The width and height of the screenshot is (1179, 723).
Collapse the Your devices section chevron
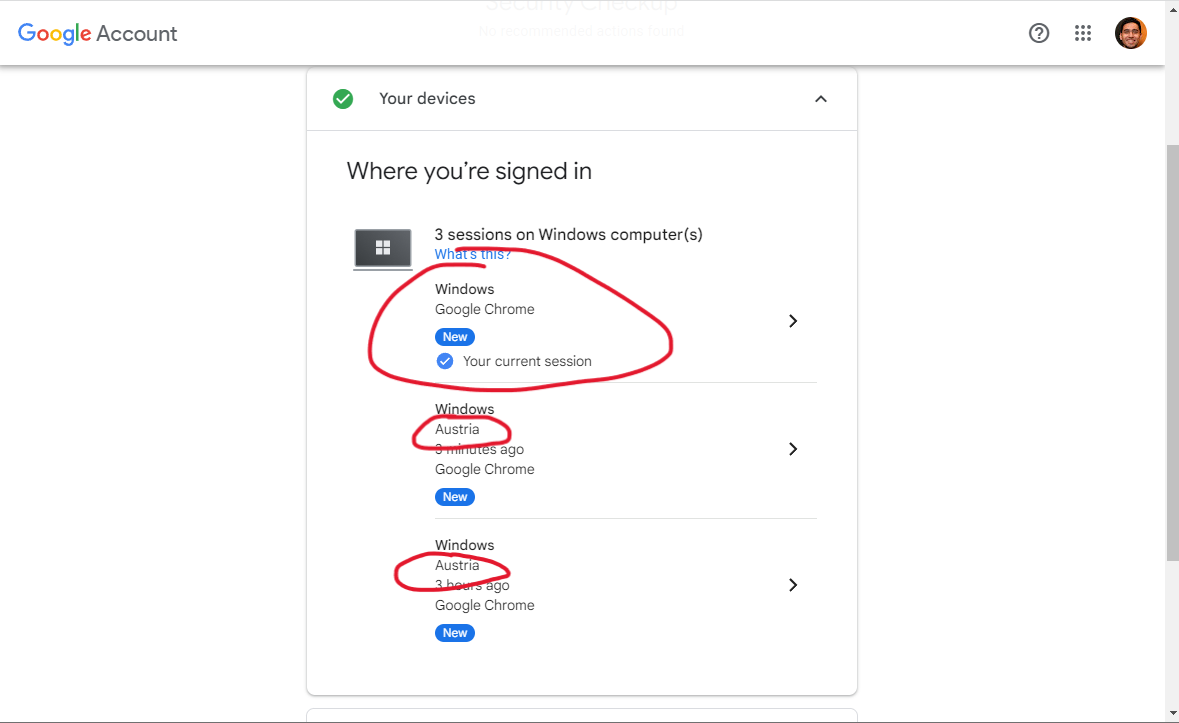coord(821,98)
